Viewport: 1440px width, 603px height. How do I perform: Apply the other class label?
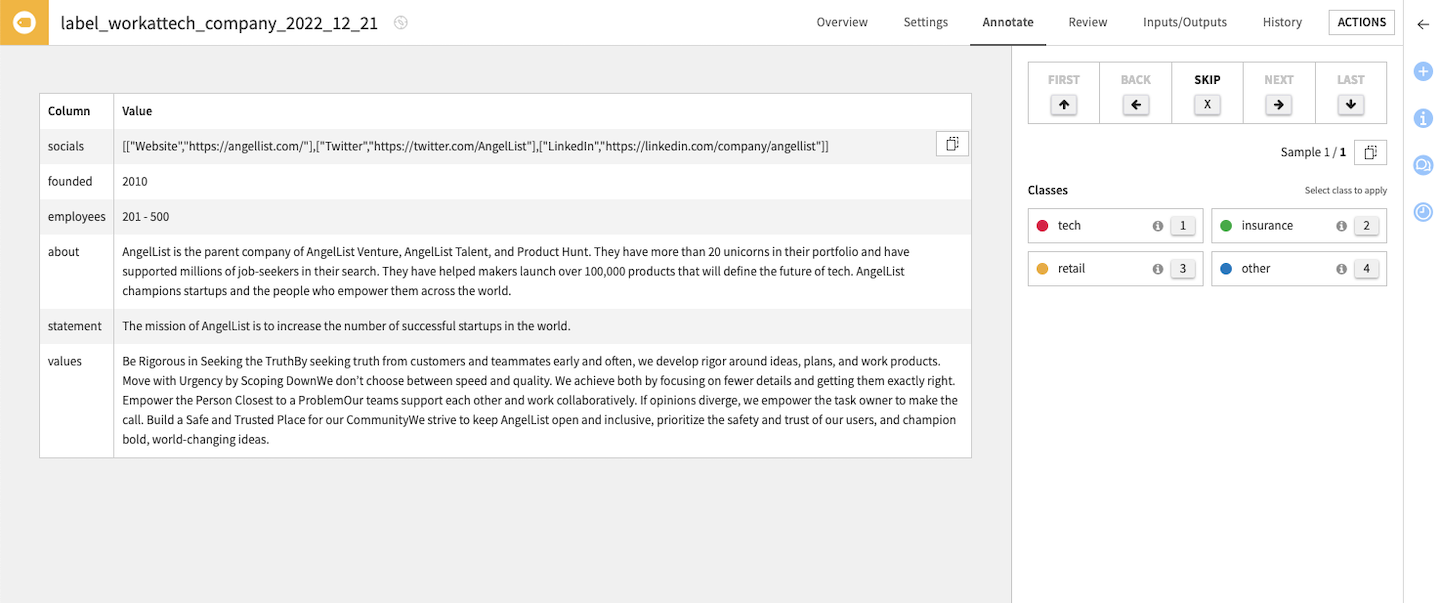tap(1299, 269)
